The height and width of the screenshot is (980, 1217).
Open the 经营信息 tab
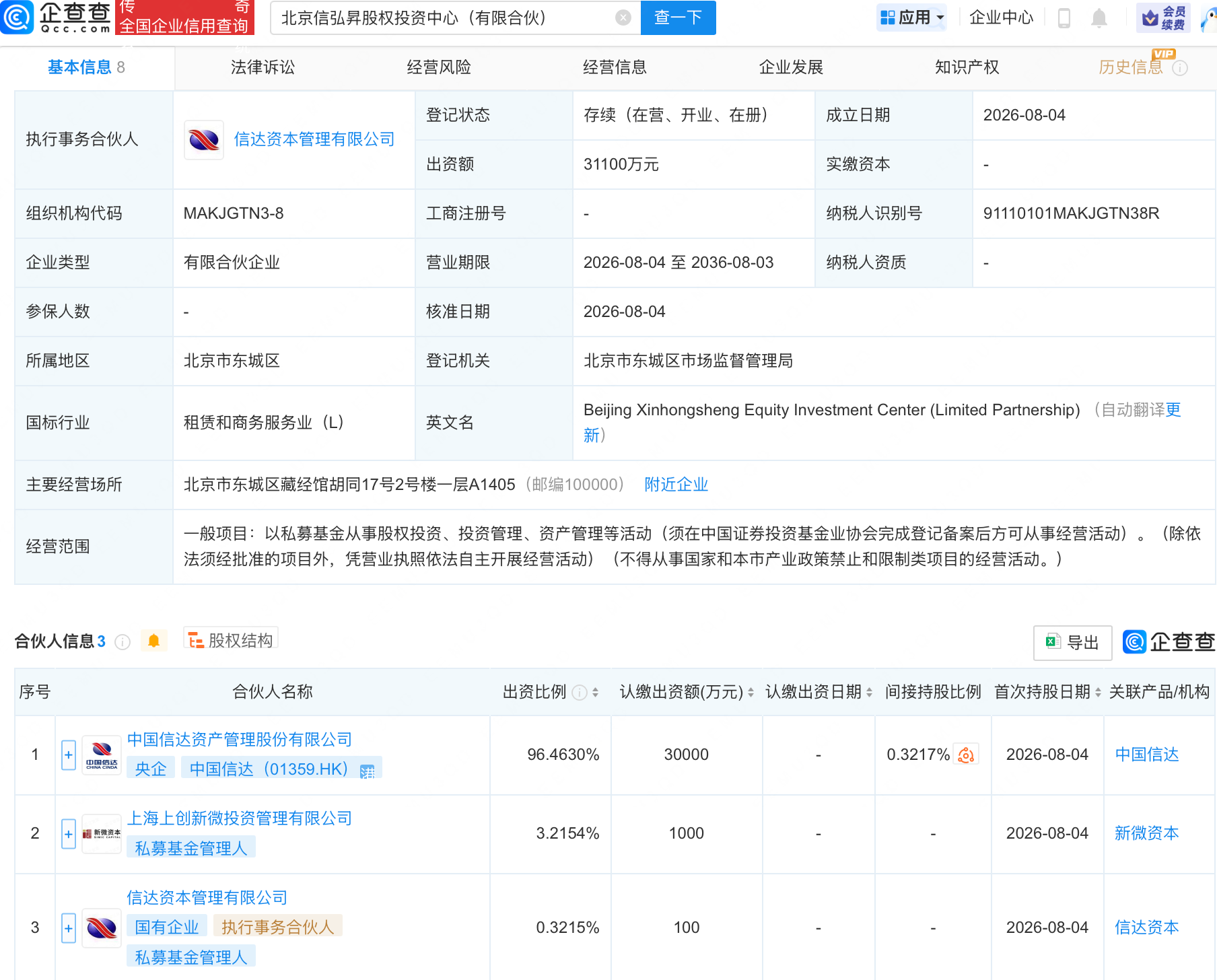(615, 67)
